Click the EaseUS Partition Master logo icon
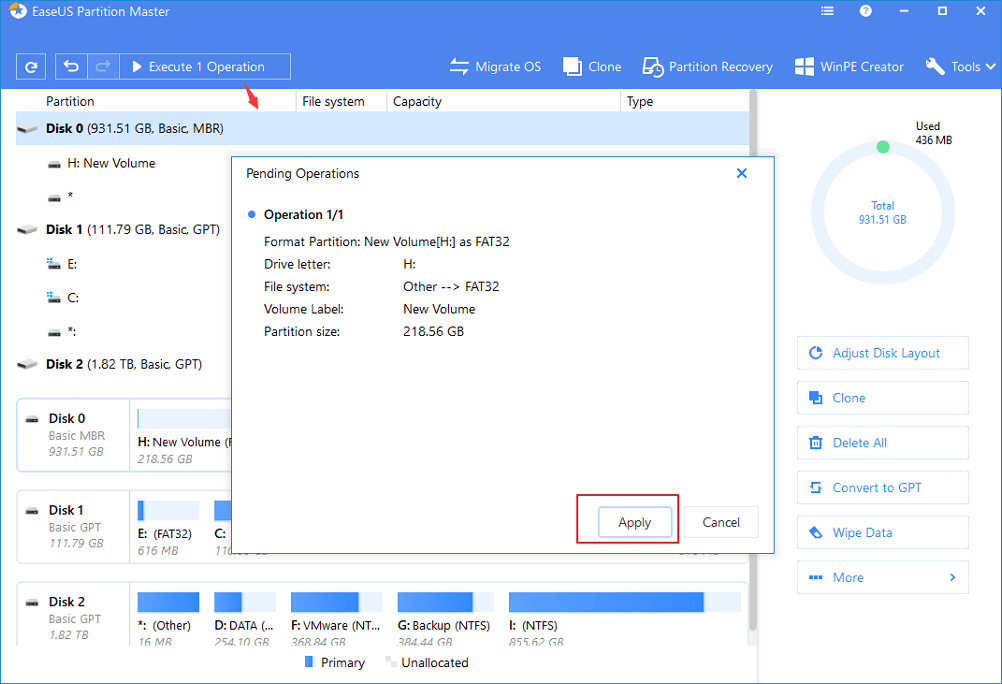 17,12
